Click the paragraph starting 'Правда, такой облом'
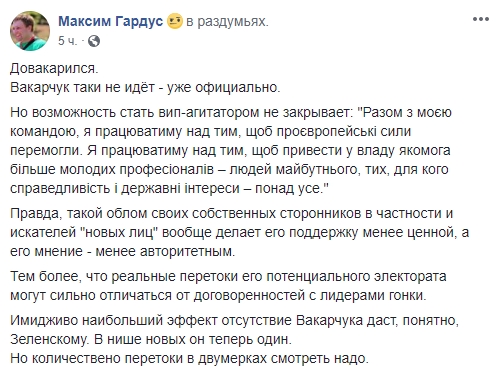 click(239, 232)
